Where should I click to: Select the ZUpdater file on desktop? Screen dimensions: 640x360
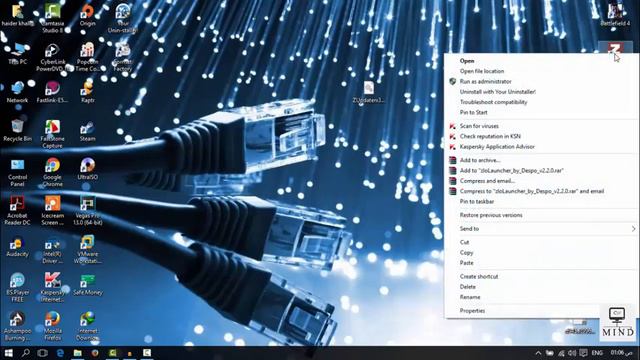tap(369, 92)
